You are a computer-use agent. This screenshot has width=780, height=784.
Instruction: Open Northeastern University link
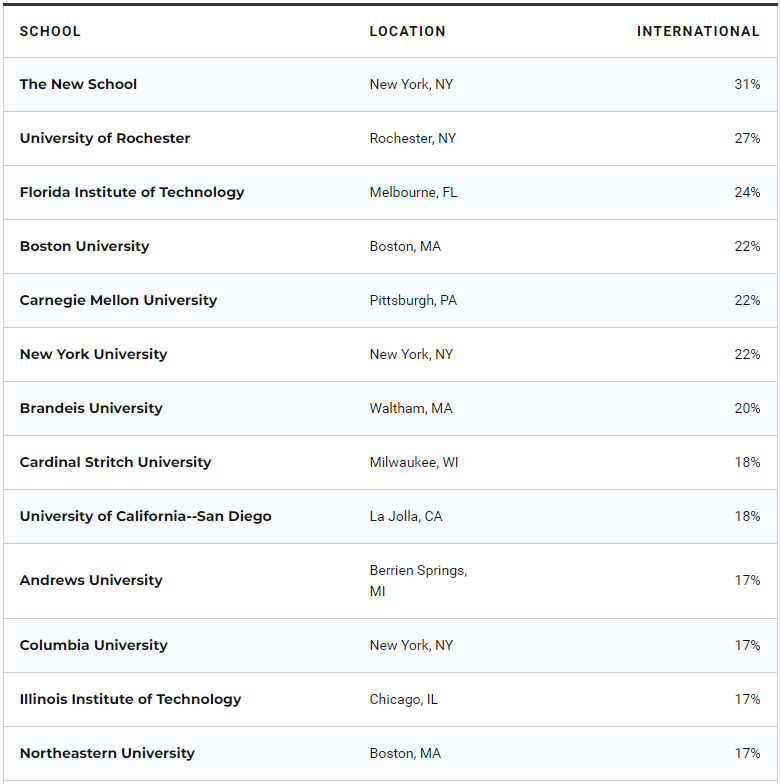tap(107, 753)
